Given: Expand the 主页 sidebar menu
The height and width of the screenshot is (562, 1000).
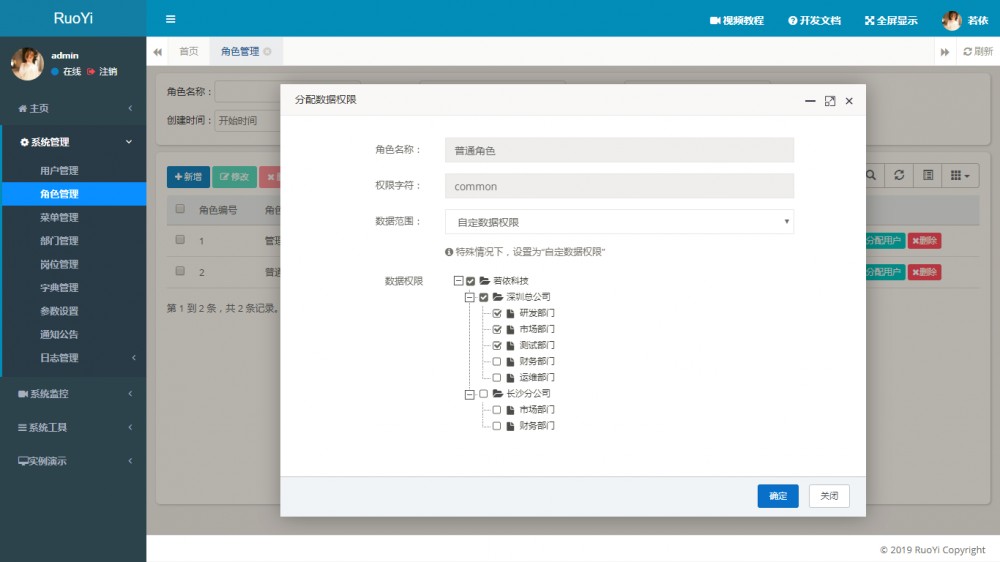Looking at the screenshot, I should click(73, 108).
